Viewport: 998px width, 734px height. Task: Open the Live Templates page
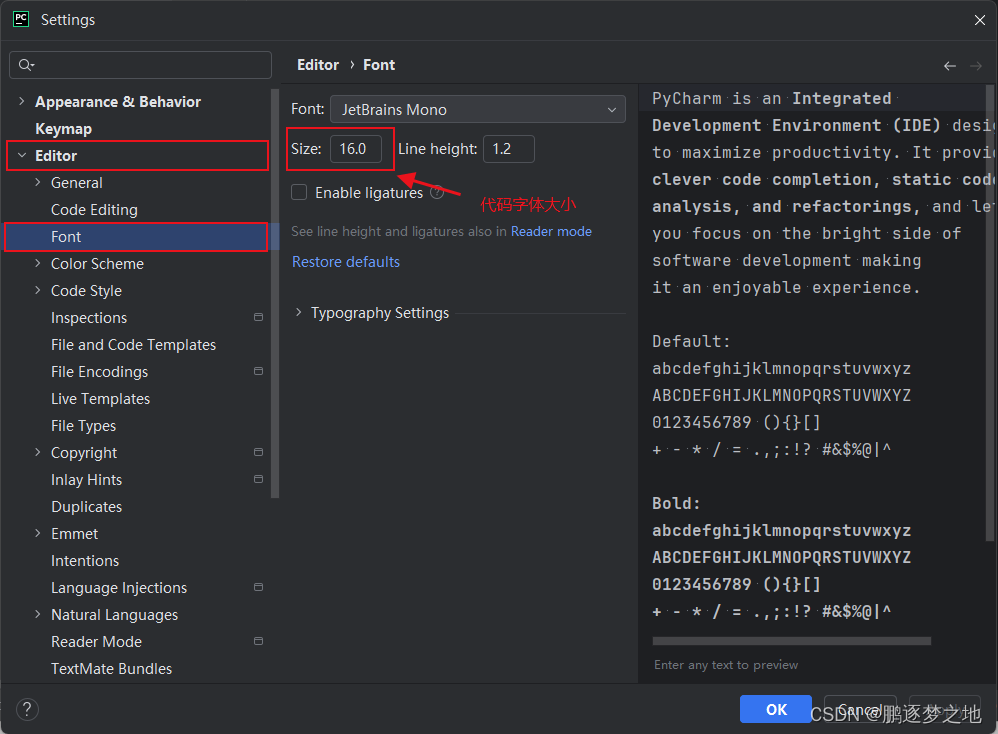(x=101, y=399)
